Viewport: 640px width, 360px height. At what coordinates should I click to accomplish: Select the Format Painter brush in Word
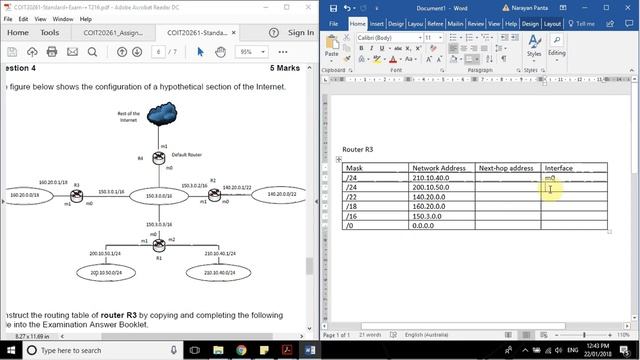(x=347, y=59)
